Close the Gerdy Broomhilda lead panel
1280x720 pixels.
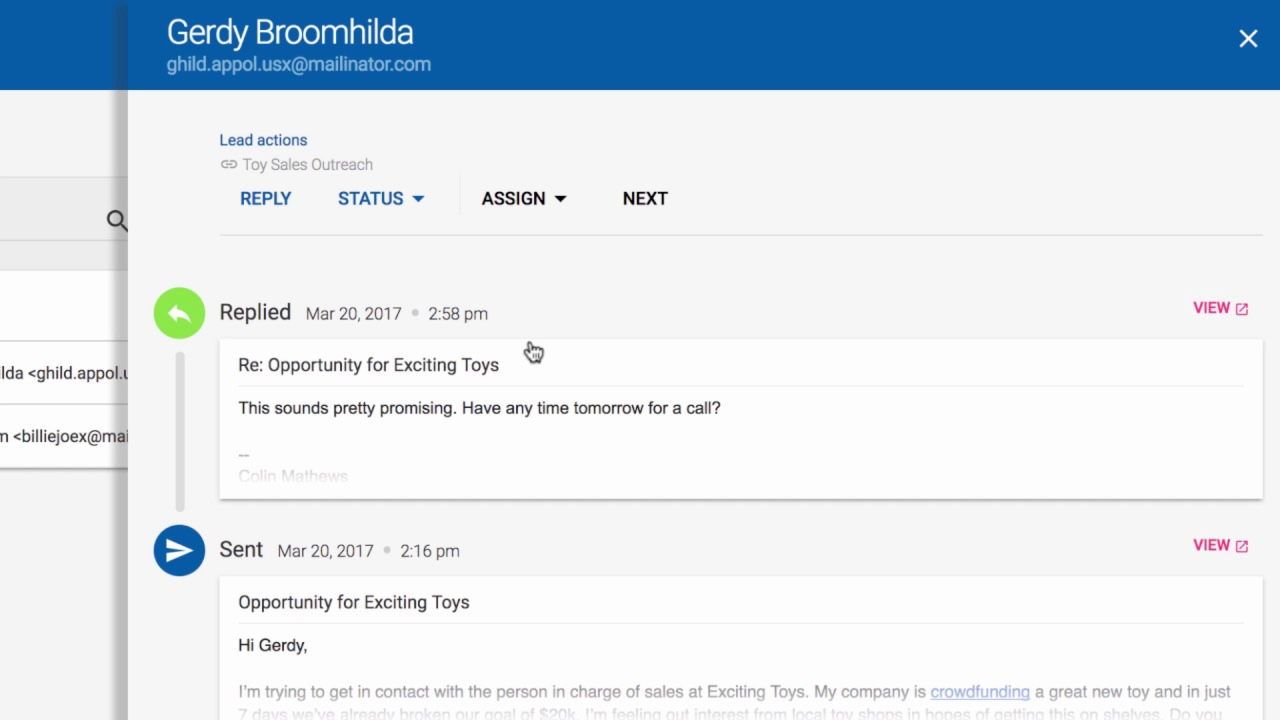[1248, 38]
